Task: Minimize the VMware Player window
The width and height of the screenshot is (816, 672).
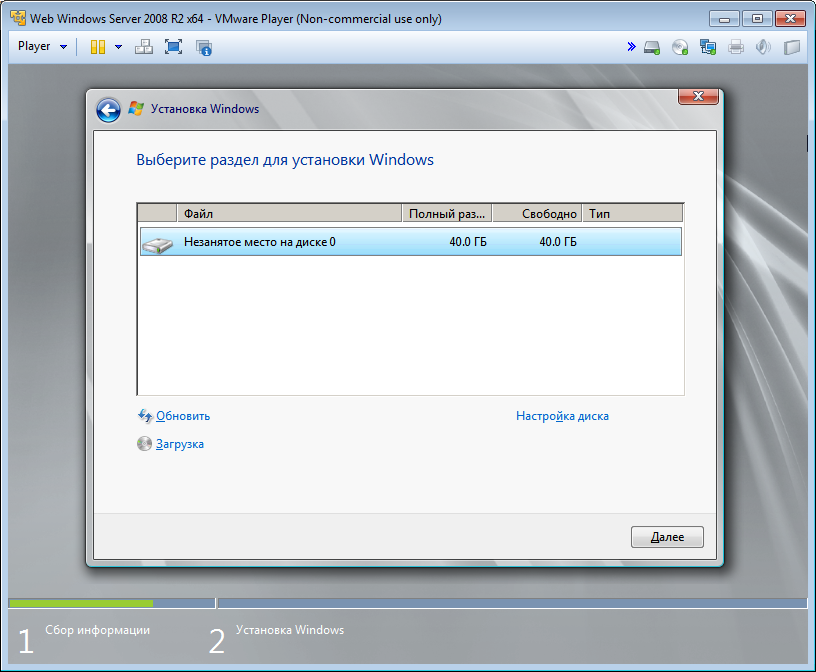Action: pyautogui.click(x=724, y=19)
